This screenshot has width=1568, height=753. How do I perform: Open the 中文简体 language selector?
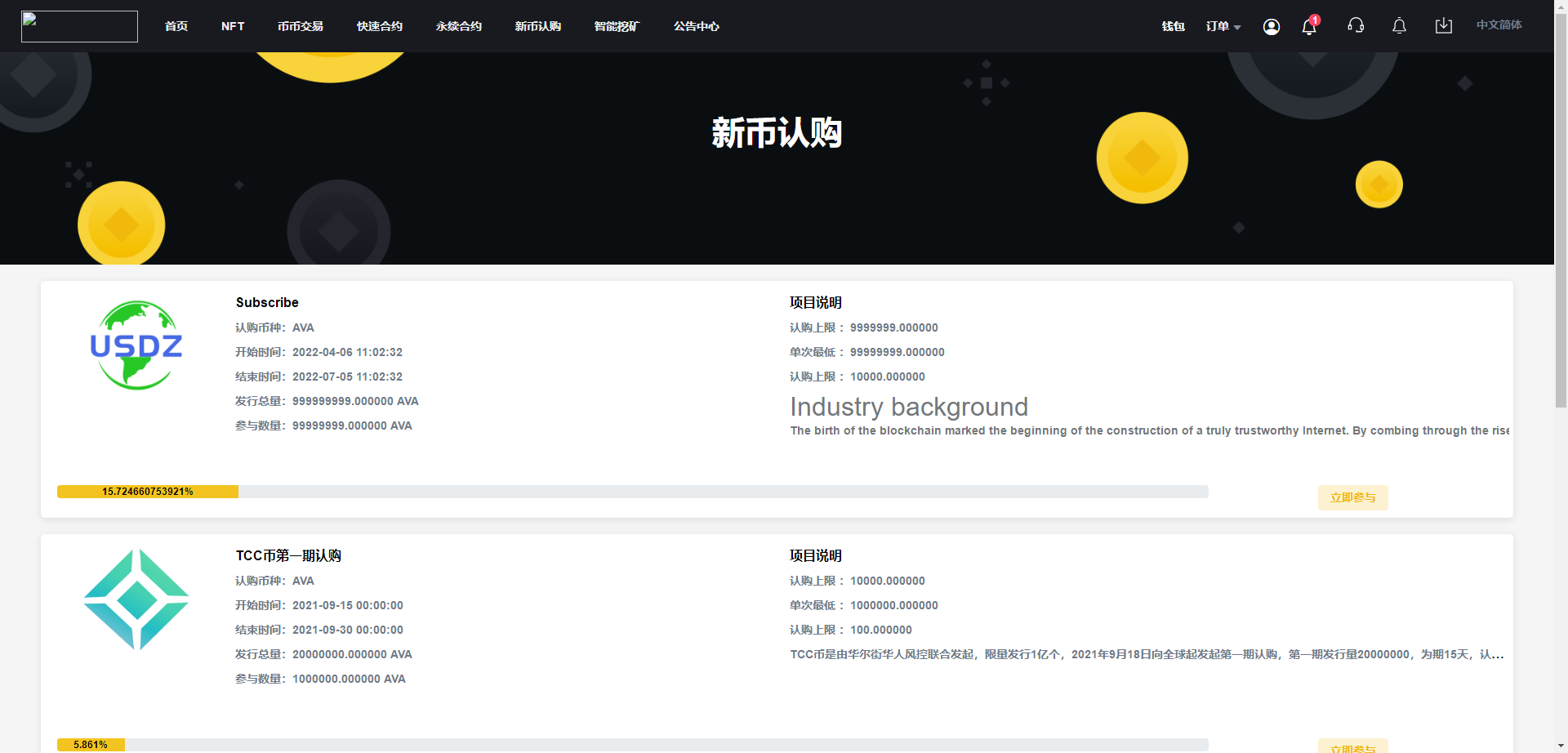pos(1499,25)
